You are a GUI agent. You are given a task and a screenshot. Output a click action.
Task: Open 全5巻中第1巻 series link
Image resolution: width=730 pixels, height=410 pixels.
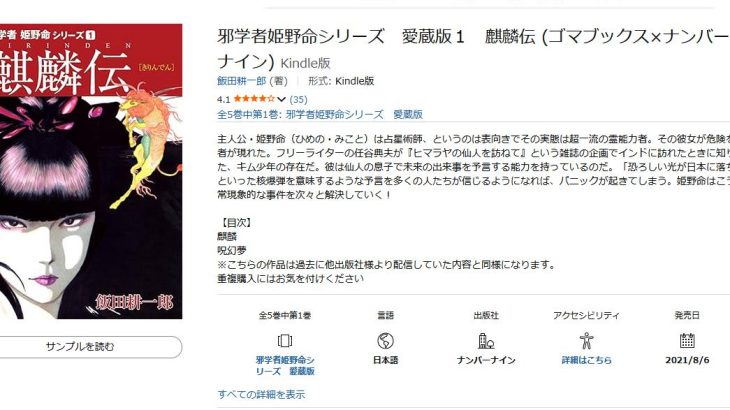click(320, 114)
